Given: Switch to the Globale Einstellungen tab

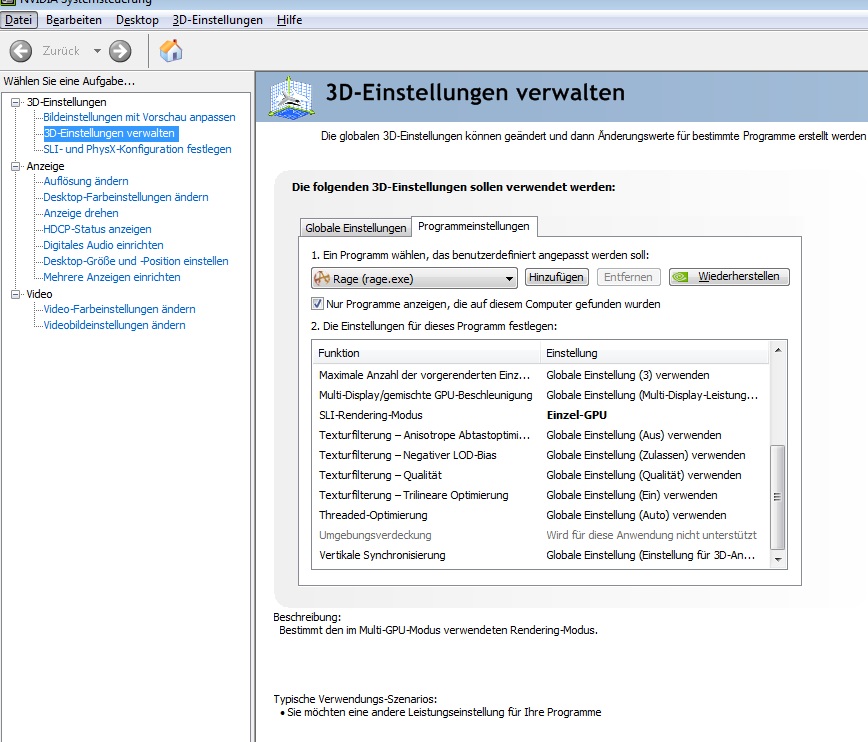Looking at the screenshot, I should pyautogui.click(x=355, y=228).
